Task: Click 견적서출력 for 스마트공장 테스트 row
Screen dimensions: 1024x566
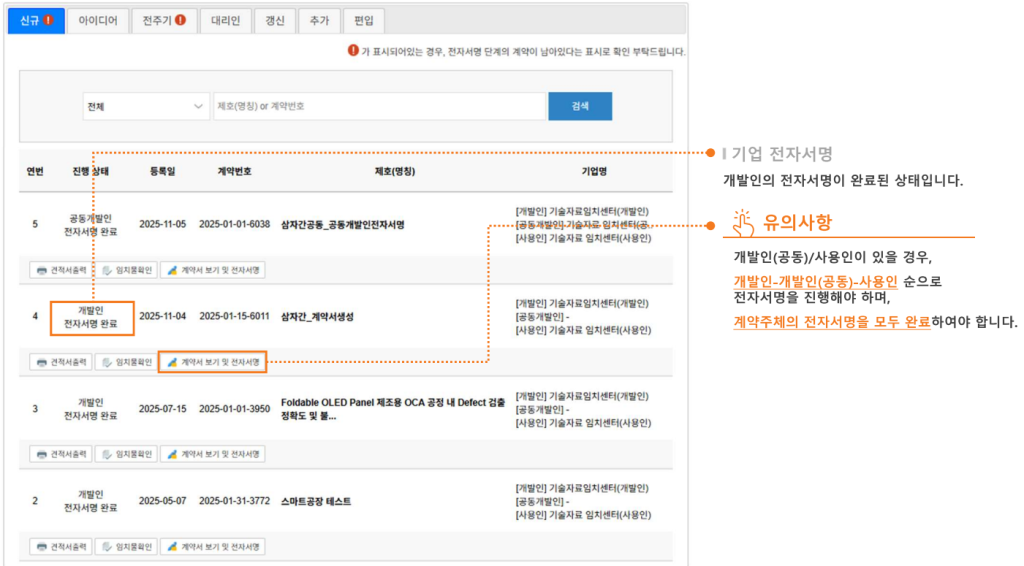Action: point(61,546)
